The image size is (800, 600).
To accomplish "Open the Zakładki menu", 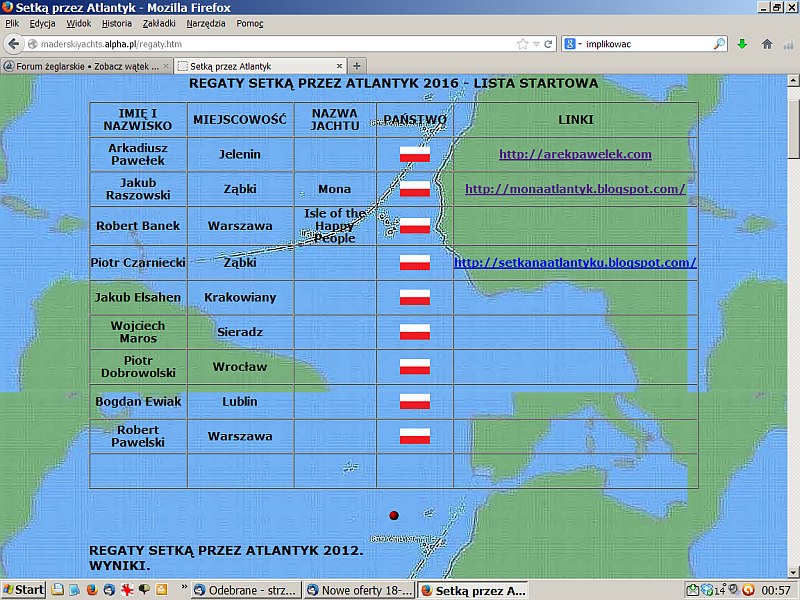I will coord(160,23).
